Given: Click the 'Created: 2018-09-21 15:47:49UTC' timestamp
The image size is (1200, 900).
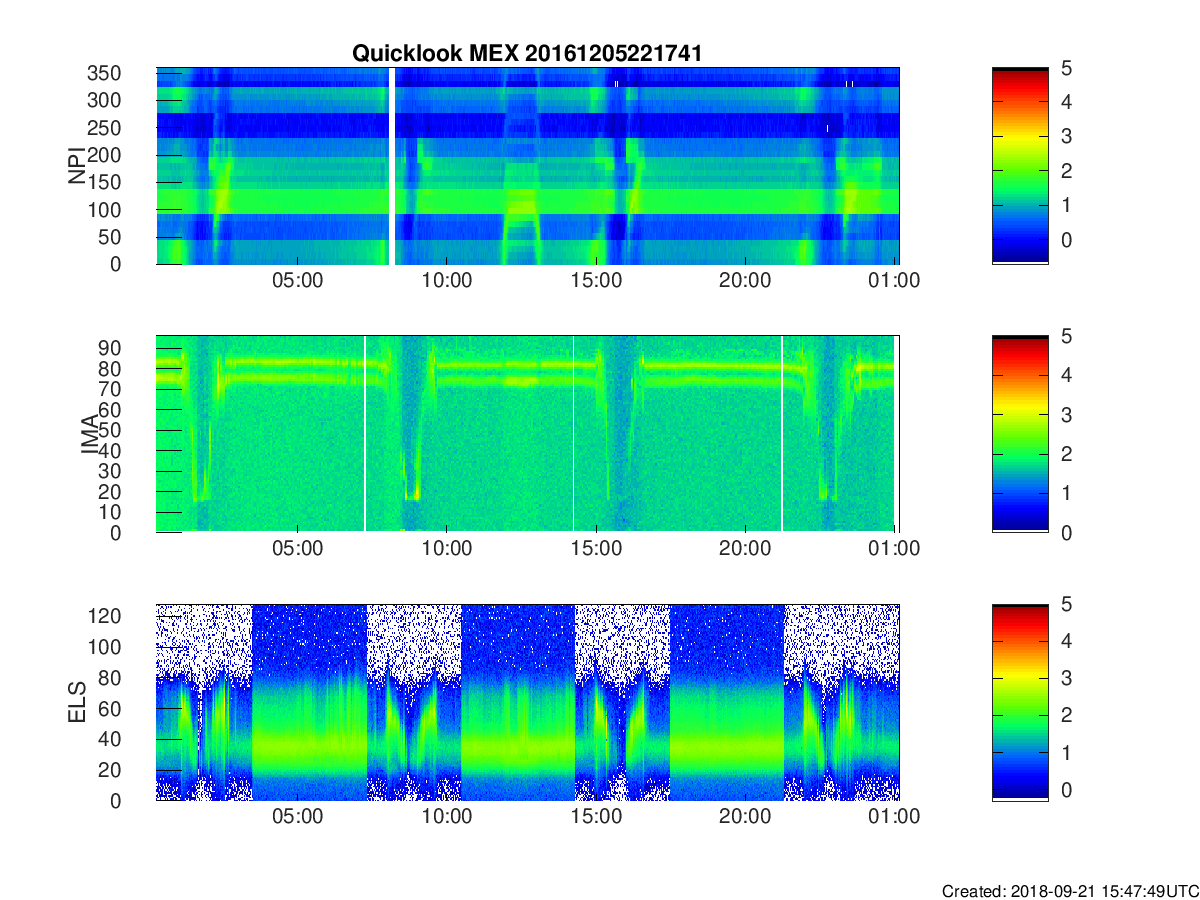Looking at the screenshot, I should (1070, 891).
